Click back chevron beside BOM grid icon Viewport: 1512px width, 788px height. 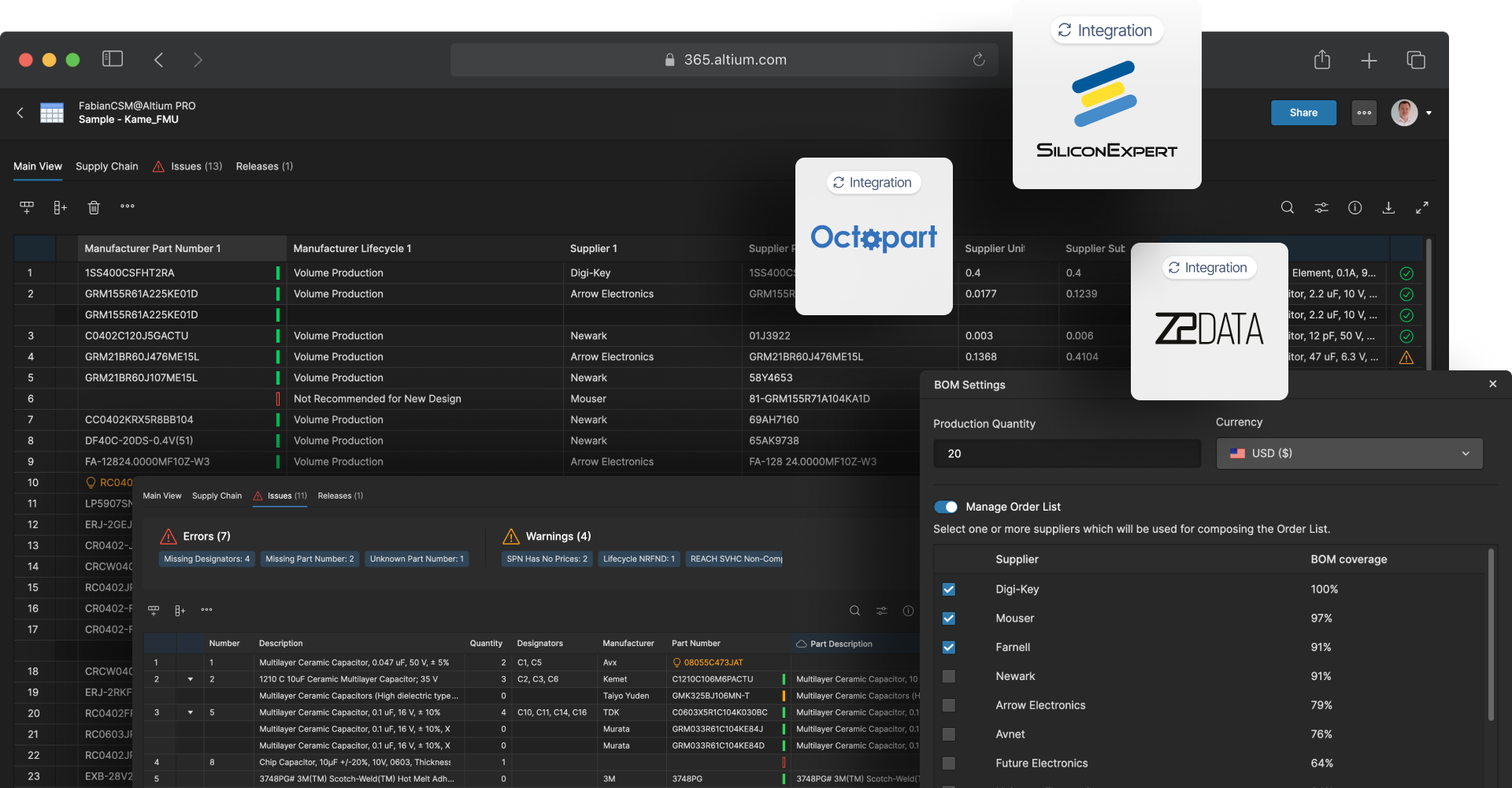click(20, 113)
